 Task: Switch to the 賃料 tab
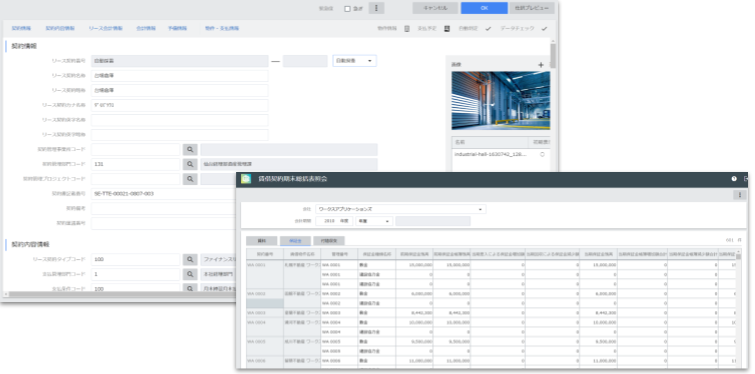click(x=261, y=241)
